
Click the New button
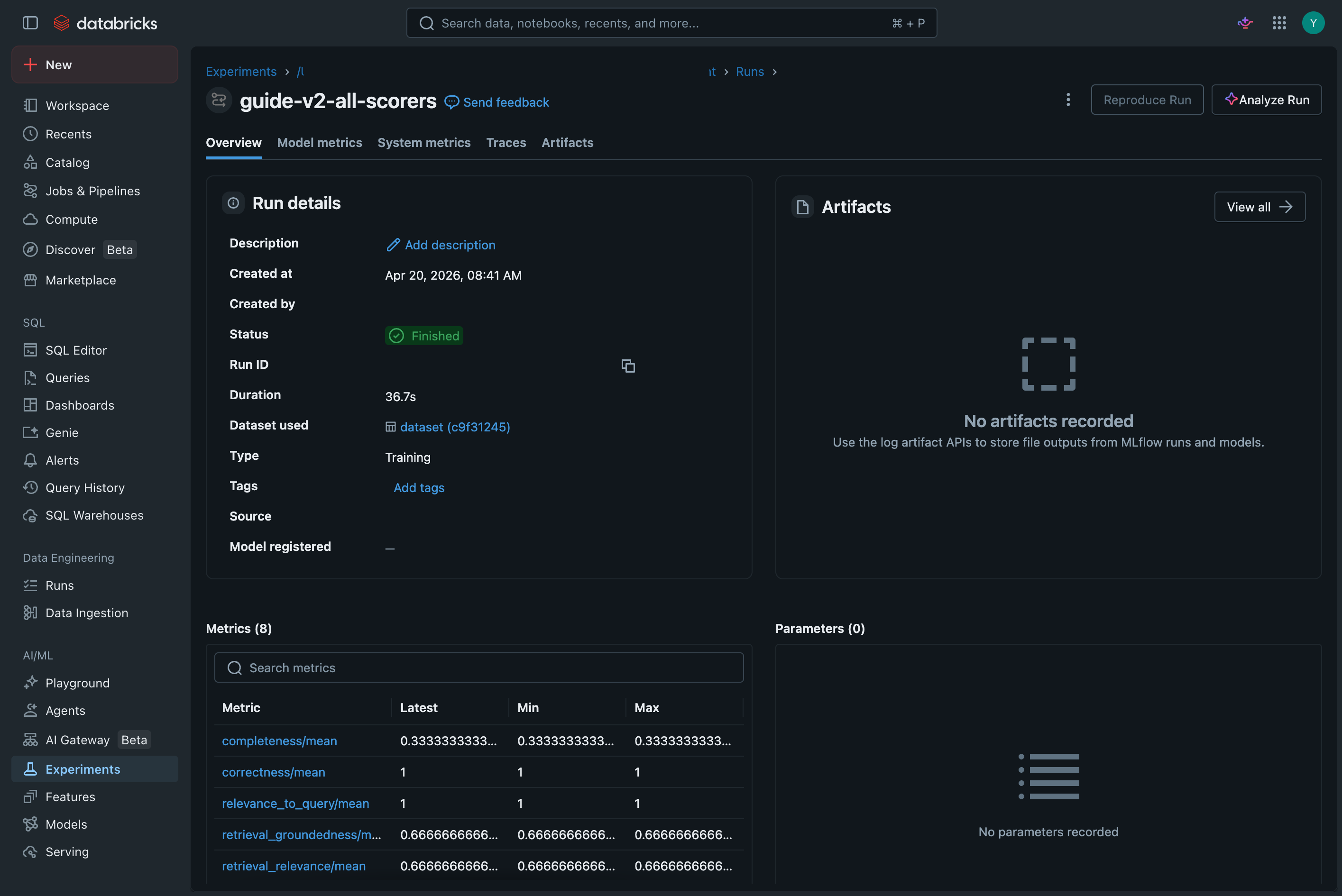coord(95,64)
